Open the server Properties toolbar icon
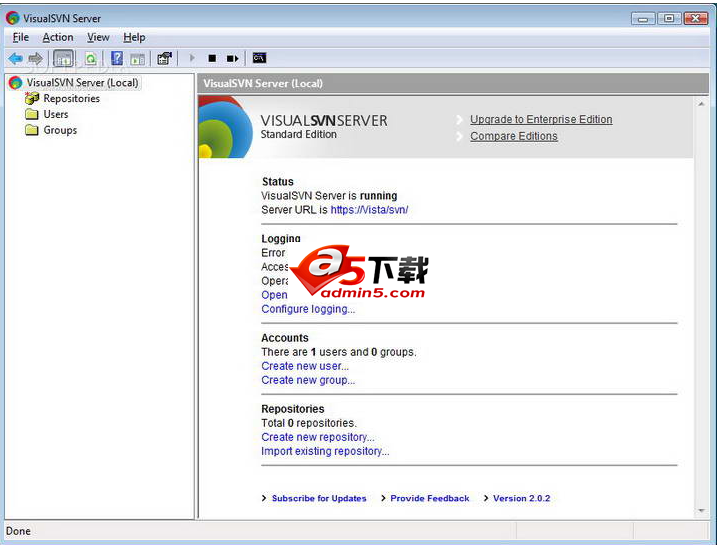This screenshot has width=718, height=545. pos(164,58)
